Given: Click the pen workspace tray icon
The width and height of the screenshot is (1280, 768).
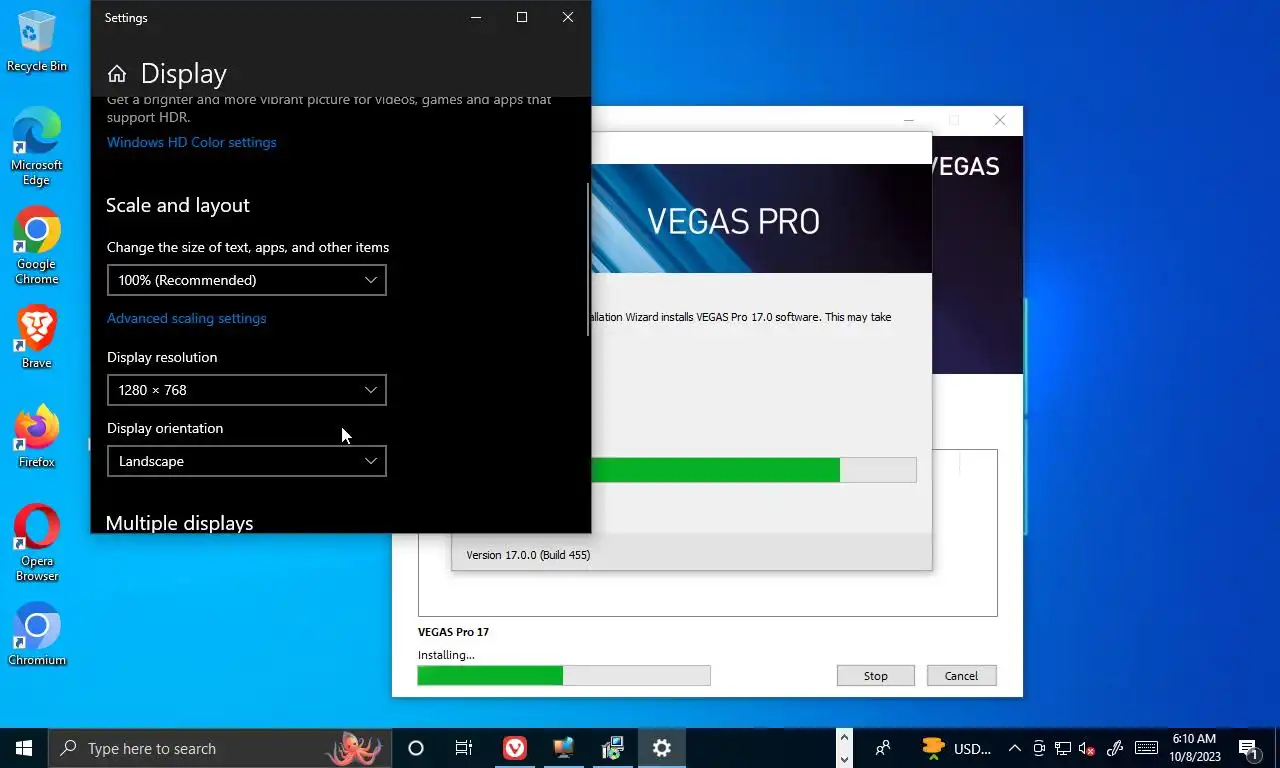Looking at the screenshot, I should [x=1115, y=748].
